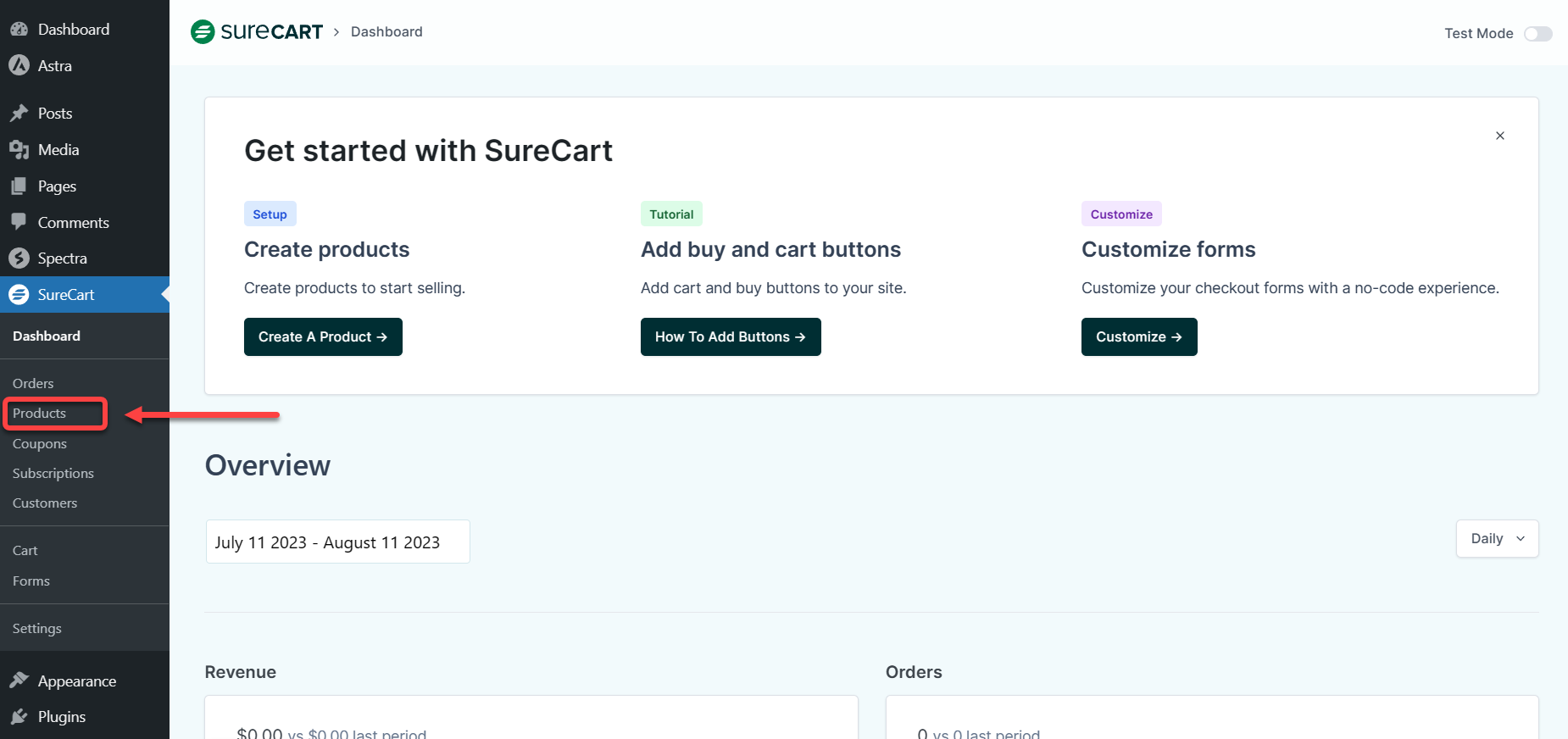The width and height of the screenshot is (1568, 739).
Task: Open the Comments menu label
Action: click(74, 222)
